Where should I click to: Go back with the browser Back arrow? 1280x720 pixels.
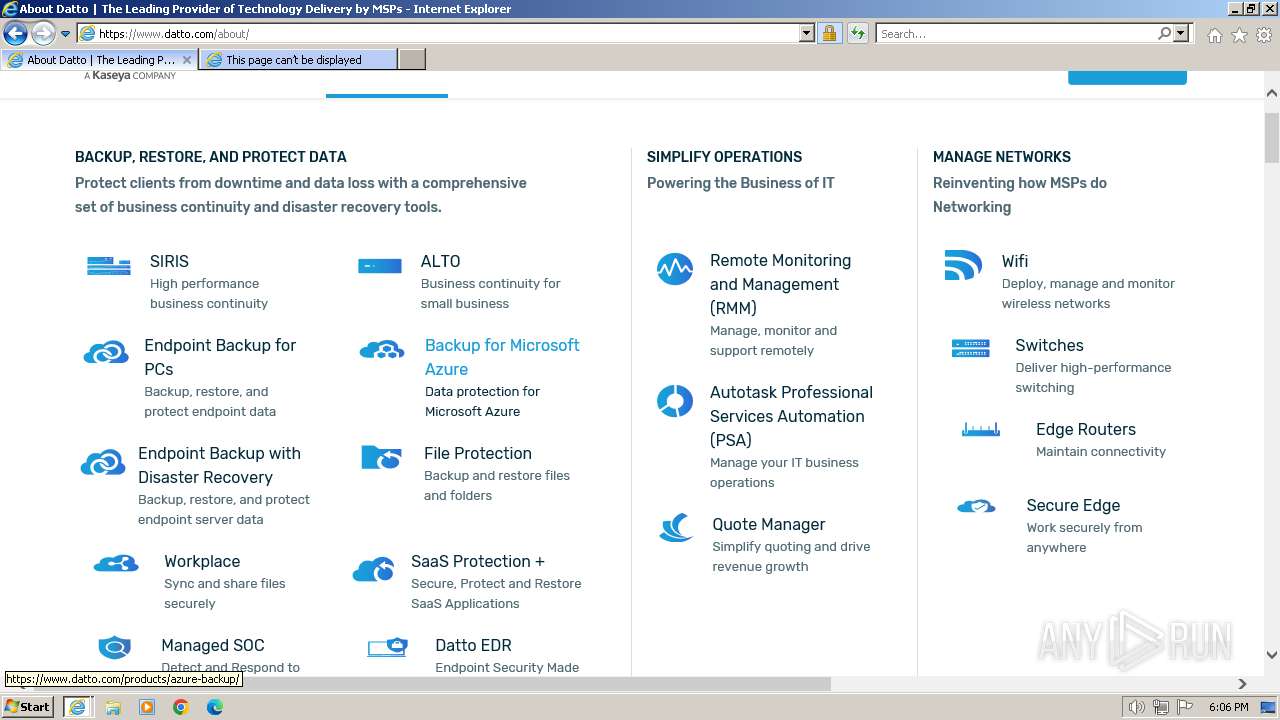pyautogui.click(x=15, y=33)
